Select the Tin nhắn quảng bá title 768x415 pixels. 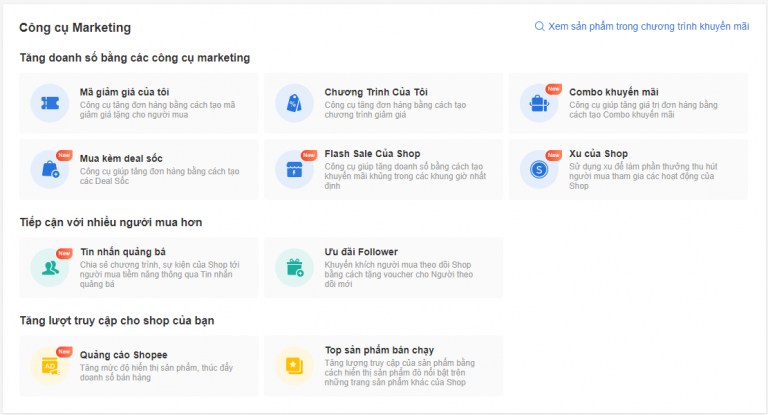pyautogui.click(x=123, y=252)
